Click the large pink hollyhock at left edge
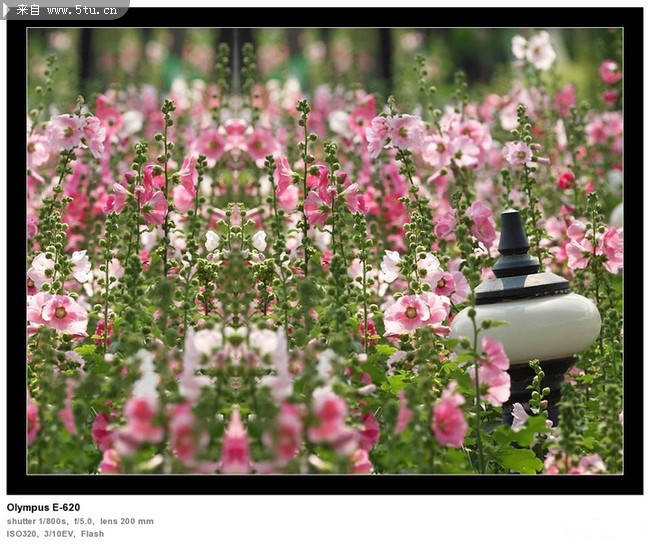Image resolution: width=650 pixels, height=544 pixels. pos(62,313)
